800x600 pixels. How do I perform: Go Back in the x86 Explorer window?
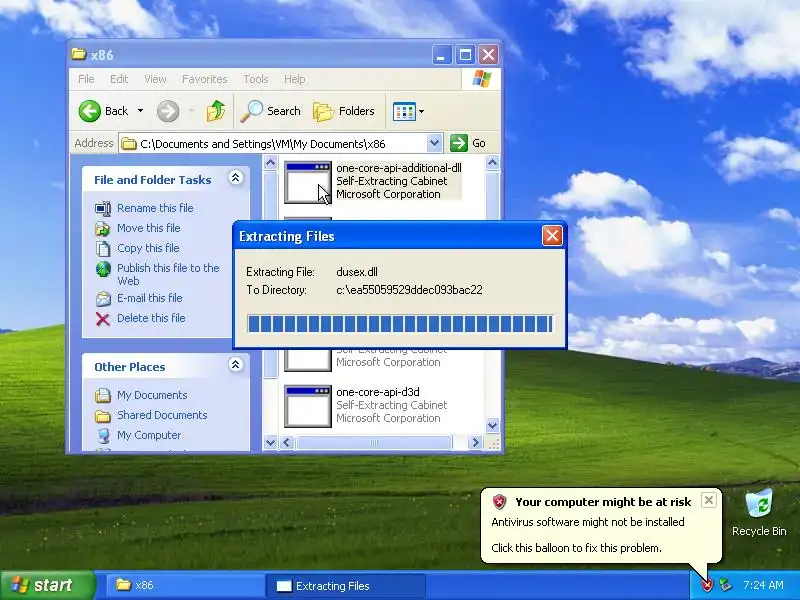104,111
